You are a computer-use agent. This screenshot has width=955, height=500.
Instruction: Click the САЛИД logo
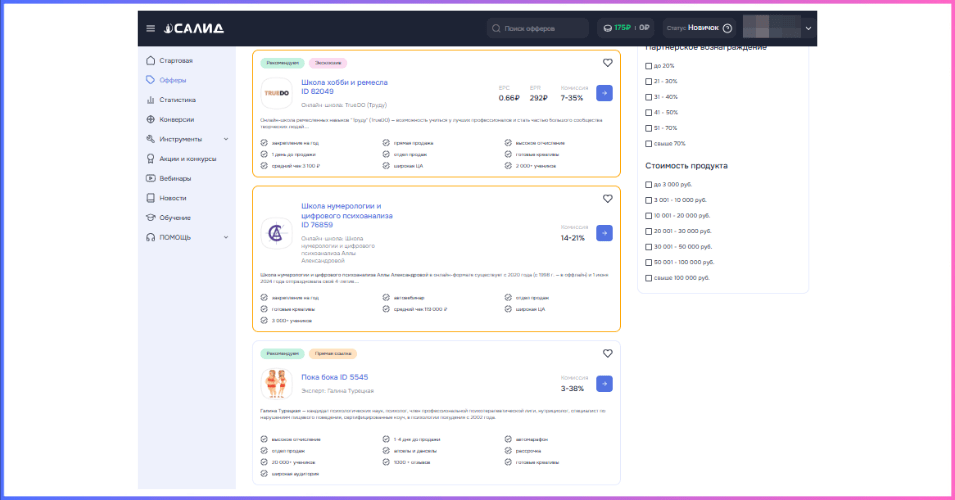pyautogui.click(x=194, y=28)
